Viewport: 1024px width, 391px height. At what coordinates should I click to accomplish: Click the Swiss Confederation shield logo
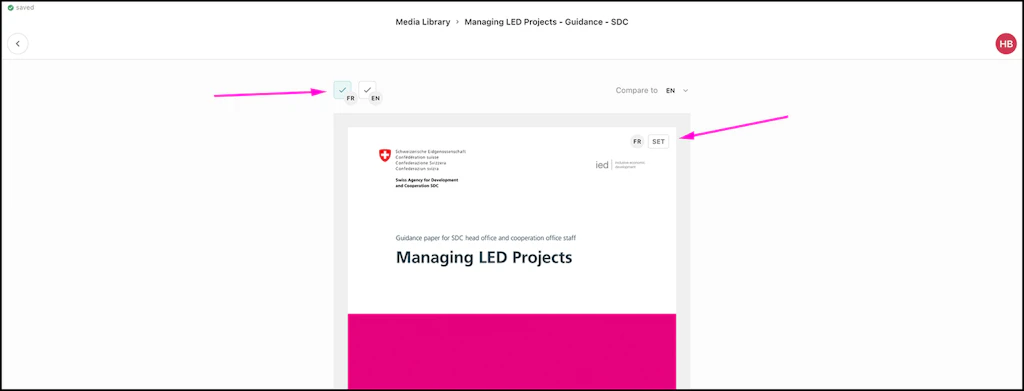coord(385,155)
